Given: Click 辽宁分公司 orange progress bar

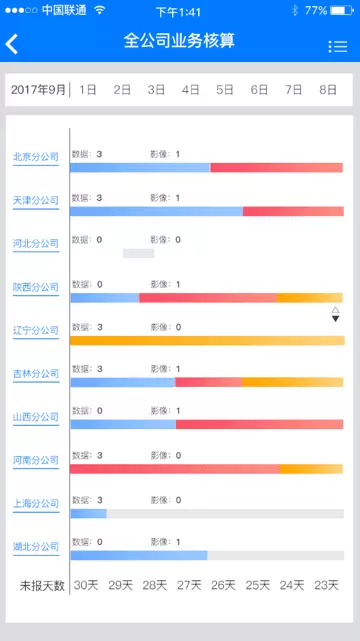Looking at the screenshot, I should (x=207, y=341).
